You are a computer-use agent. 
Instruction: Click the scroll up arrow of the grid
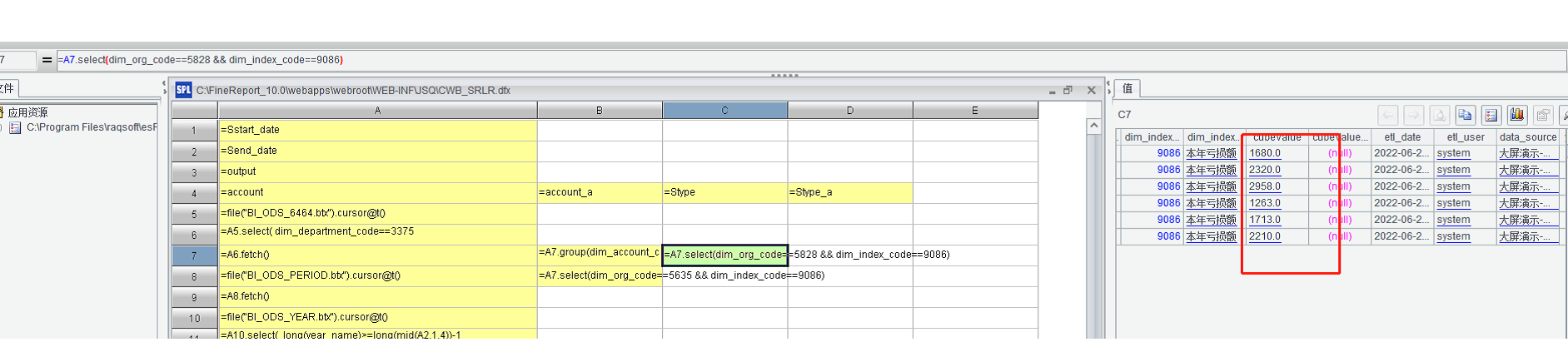pyautogui.click(x=1094, y=126)
